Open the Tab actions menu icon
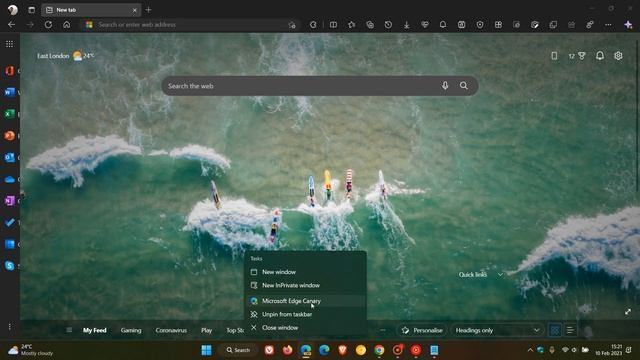640x360 pixels. pyautogui.click(x=31, y=10)
